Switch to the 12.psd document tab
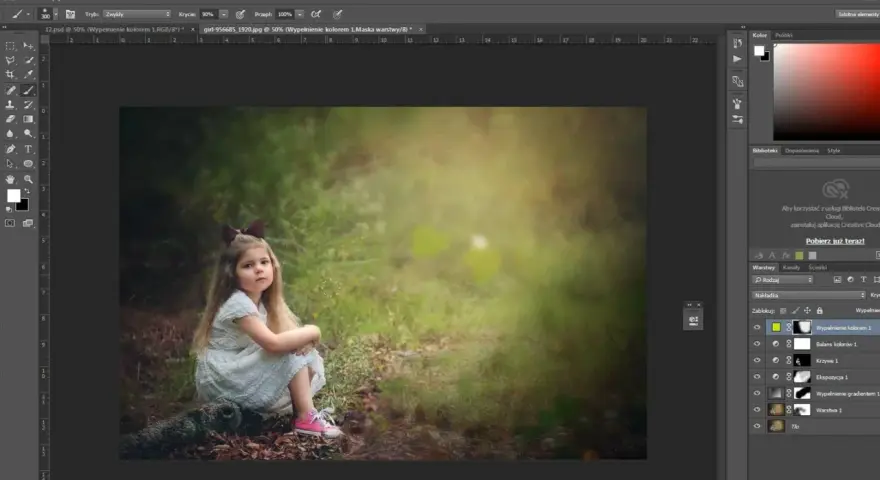 pyautogui.click(x=114, y=29)
